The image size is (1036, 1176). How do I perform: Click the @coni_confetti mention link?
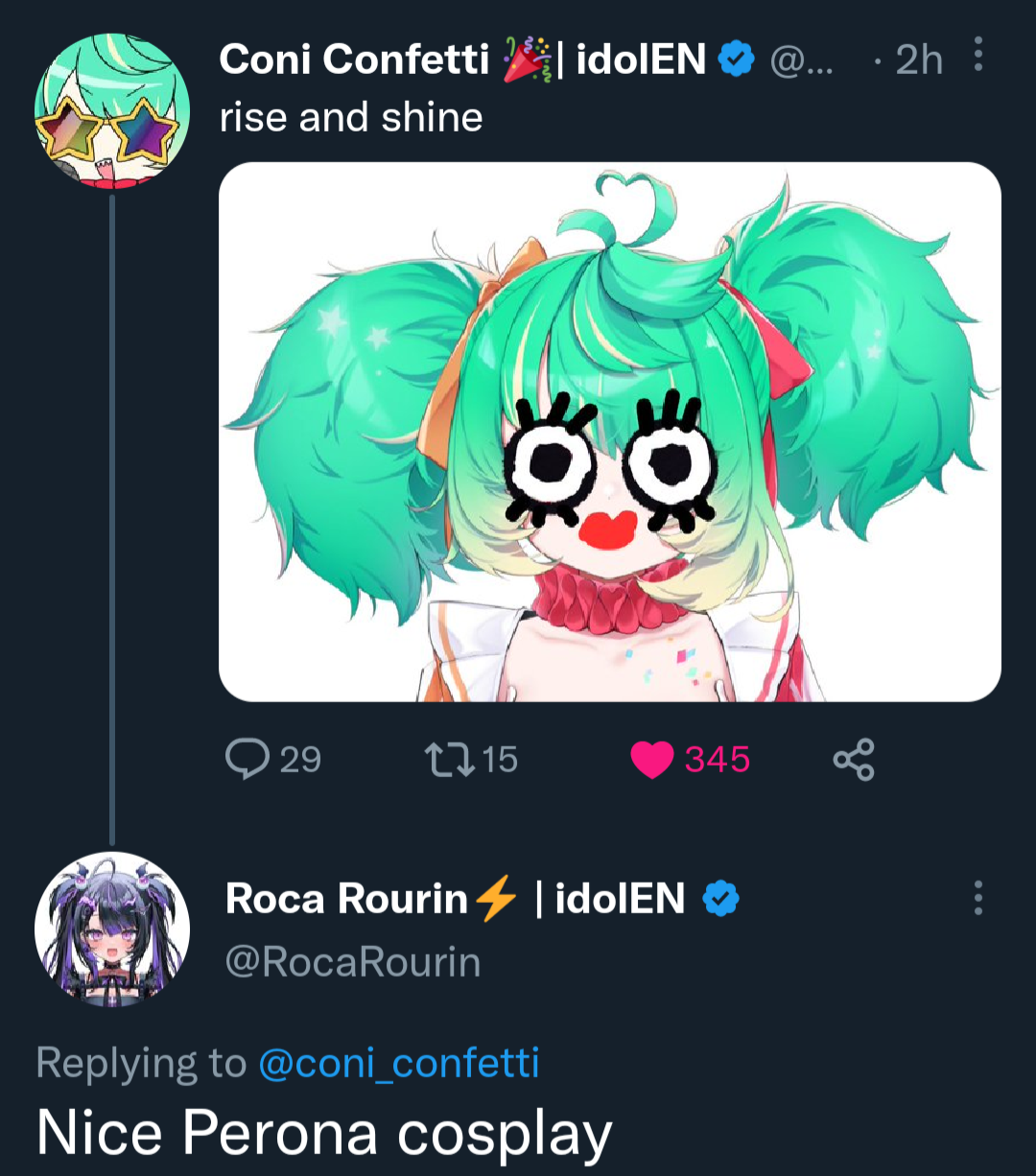tap(399, 1062)
